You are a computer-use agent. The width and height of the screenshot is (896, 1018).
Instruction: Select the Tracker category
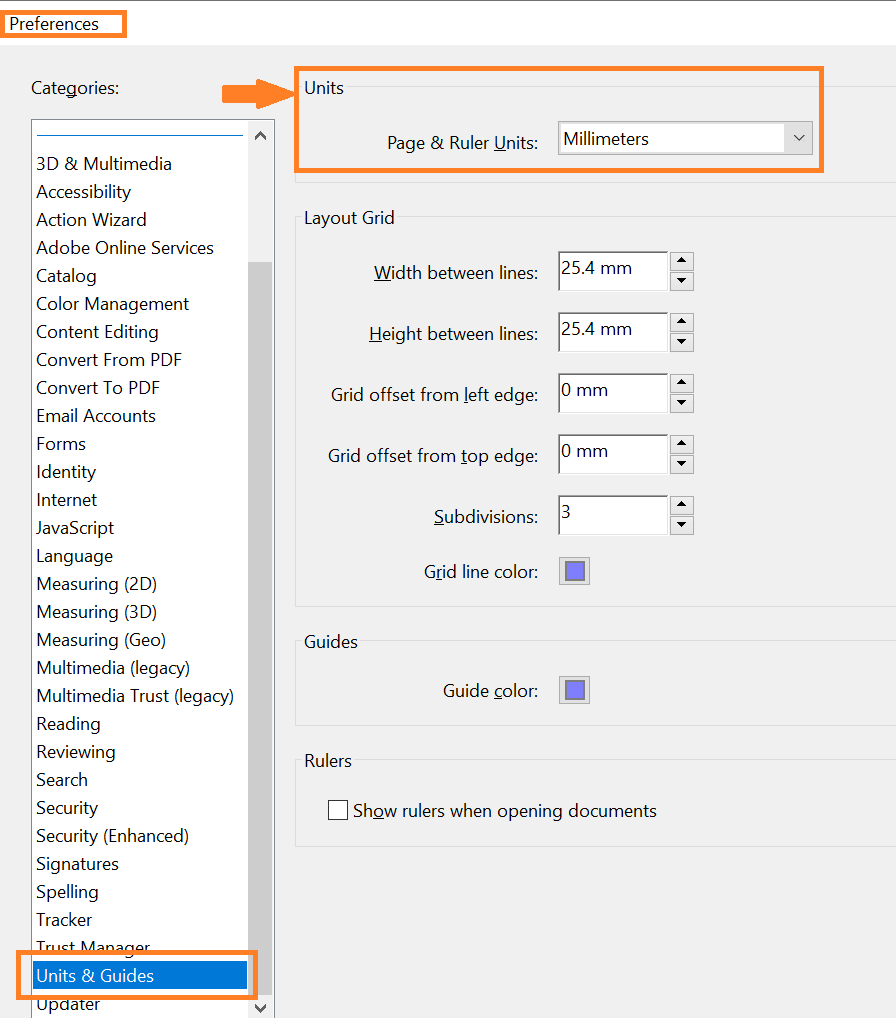pos(63,919)
